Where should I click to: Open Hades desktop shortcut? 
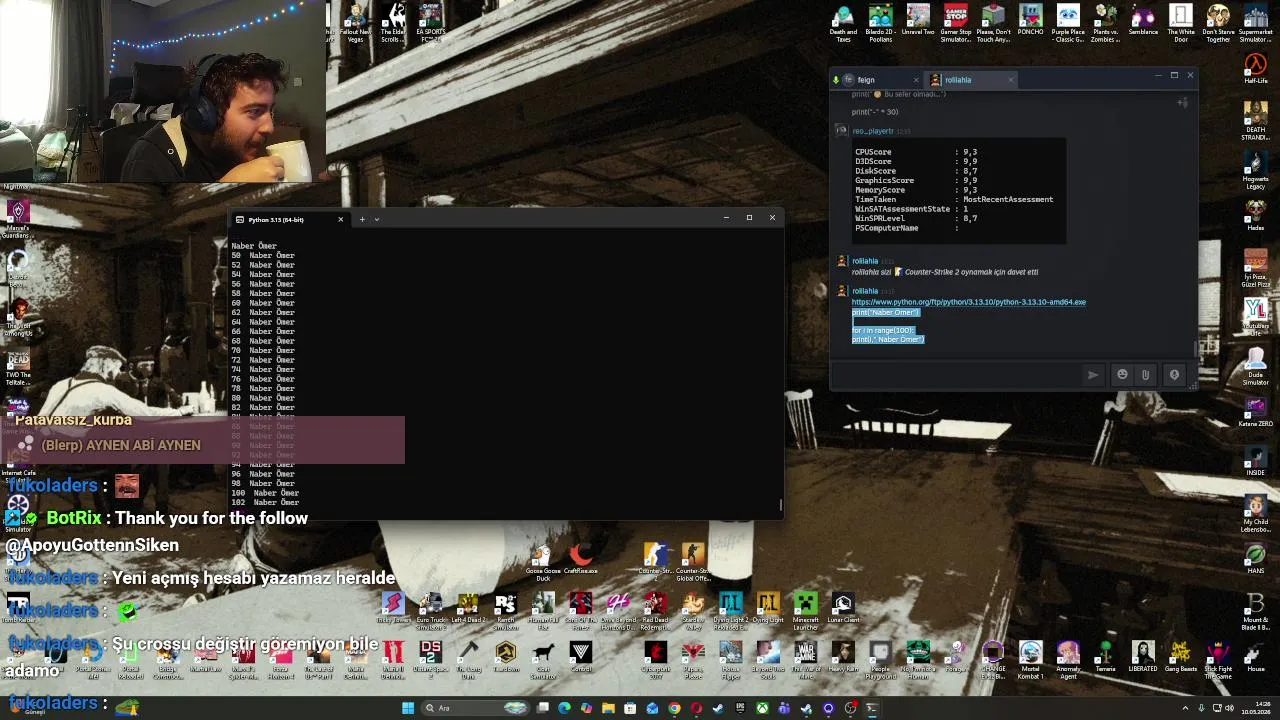coord(1255,215)
